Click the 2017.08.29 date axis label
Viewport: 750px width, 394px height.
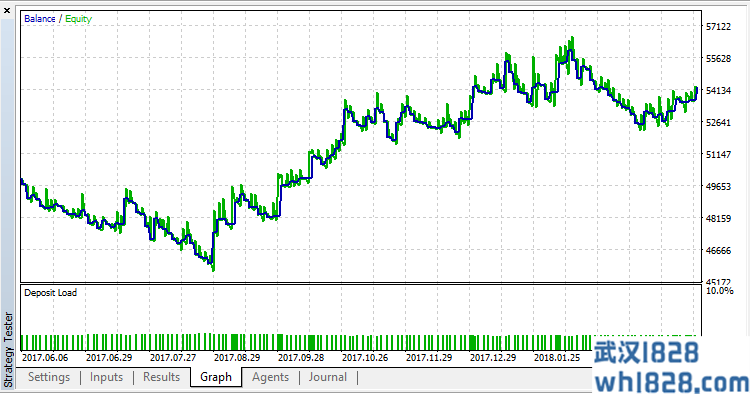point(237,358)
